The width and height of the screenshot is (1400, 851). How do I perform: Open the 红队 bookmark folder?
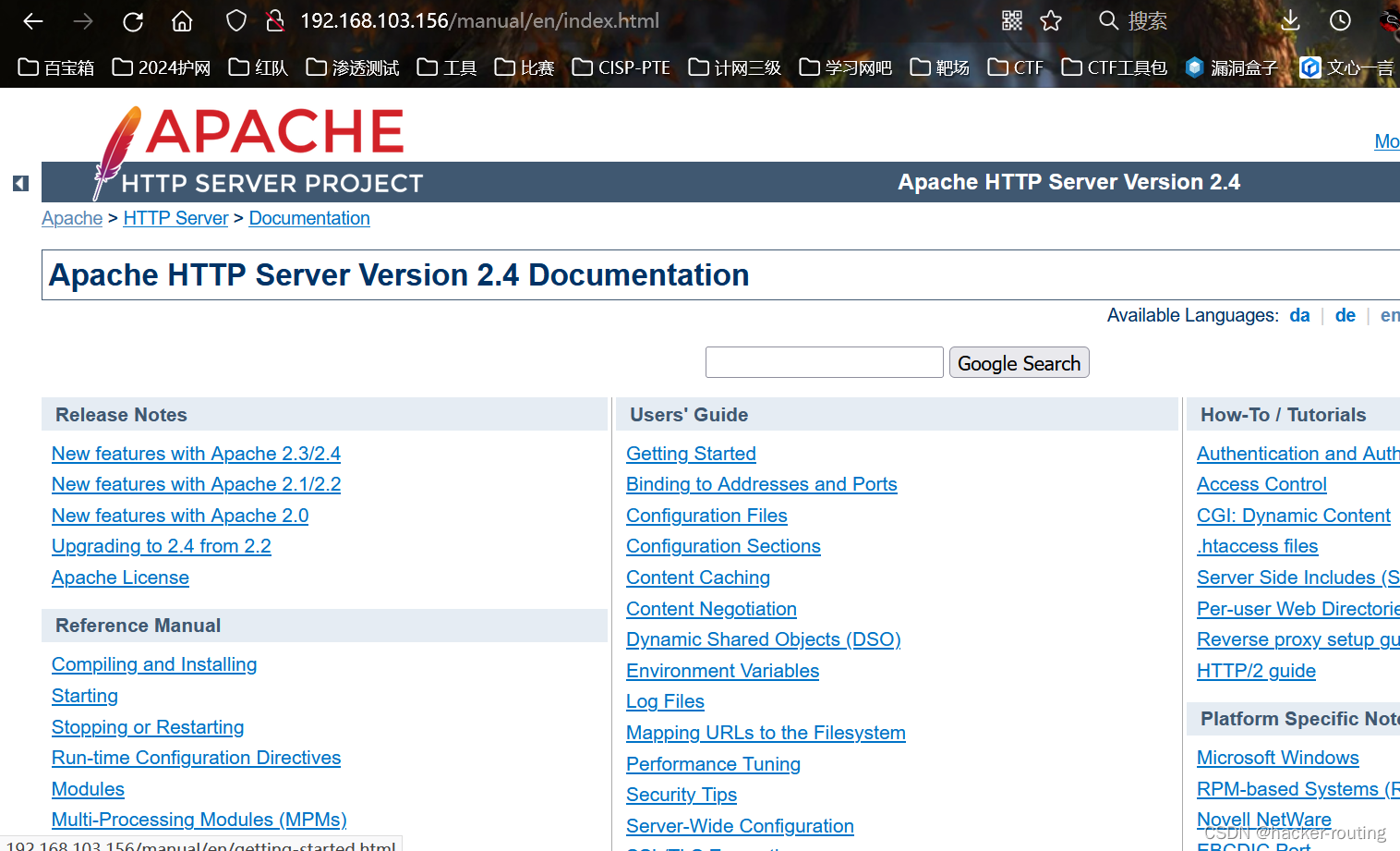point(259,67)
